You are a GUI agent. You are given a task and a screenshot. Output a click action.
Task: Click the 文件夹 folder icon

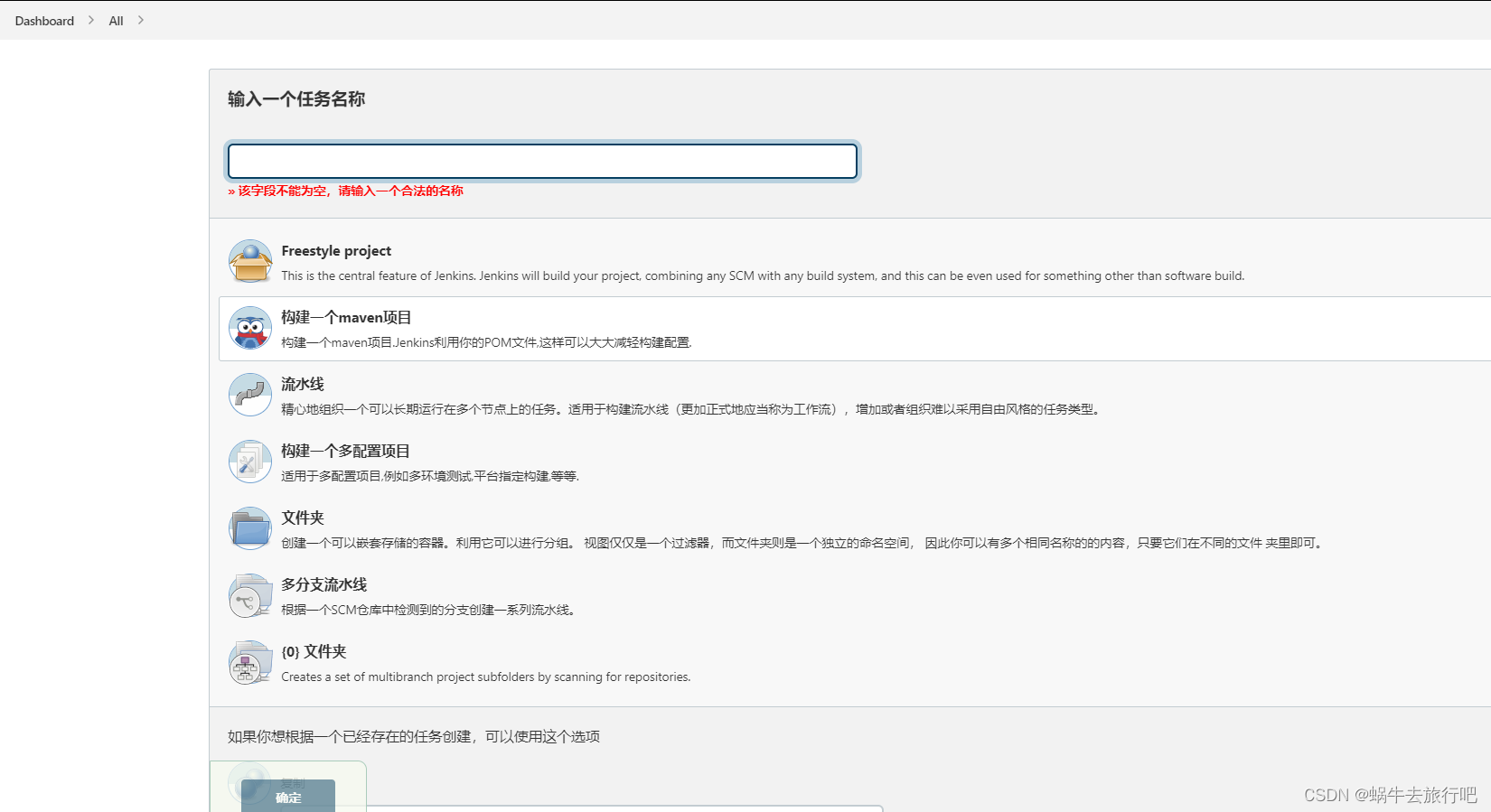(250, 528)
